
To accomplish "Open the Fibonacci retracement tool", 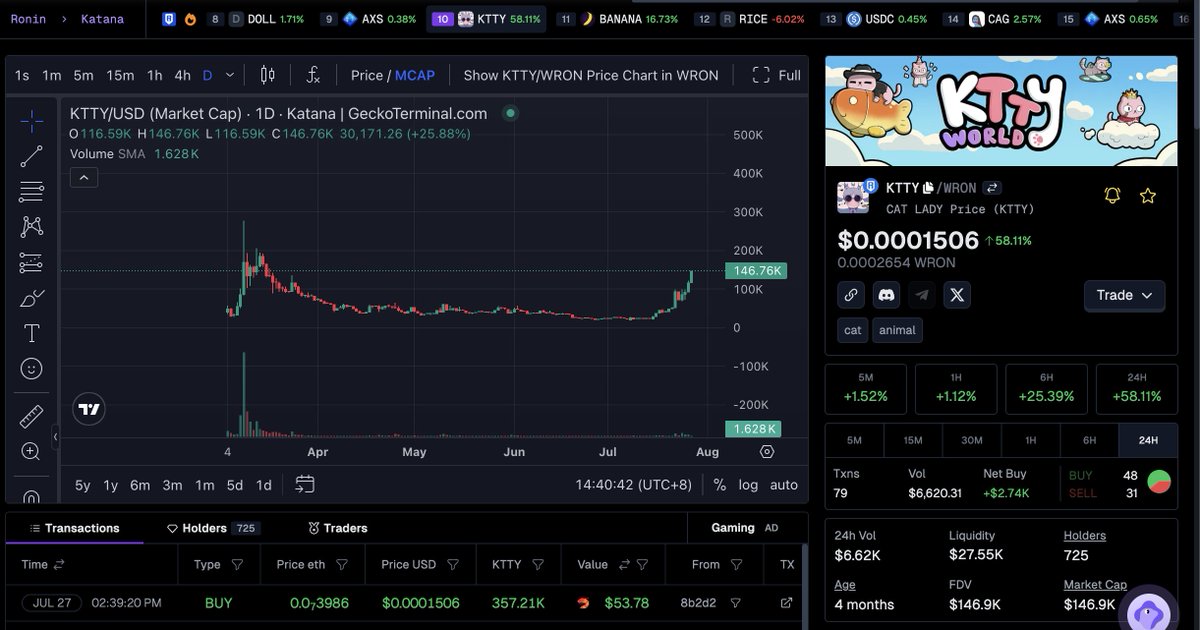I will 31,191.
